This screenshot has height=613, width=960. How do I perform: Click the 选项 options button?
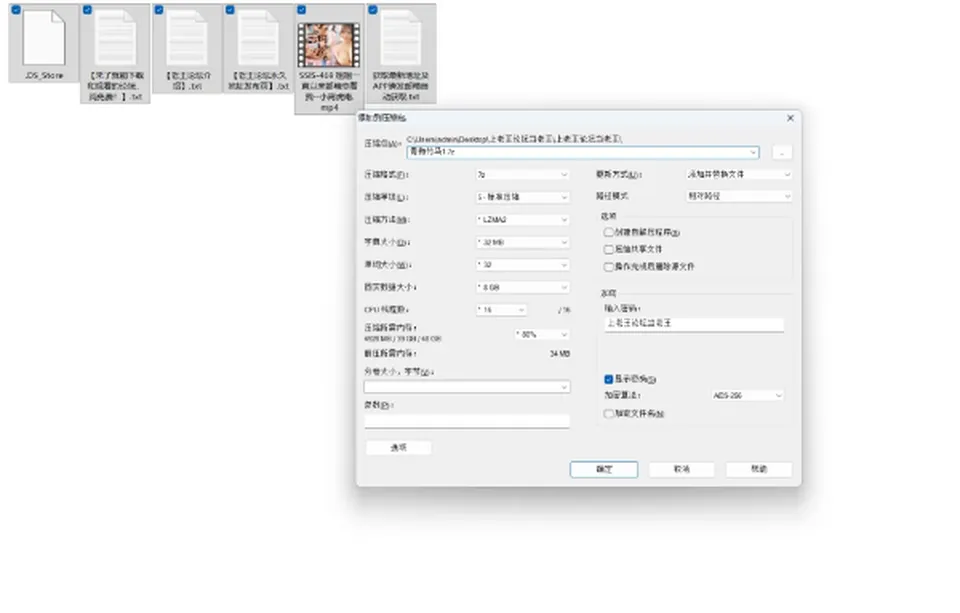pos(399,448)
